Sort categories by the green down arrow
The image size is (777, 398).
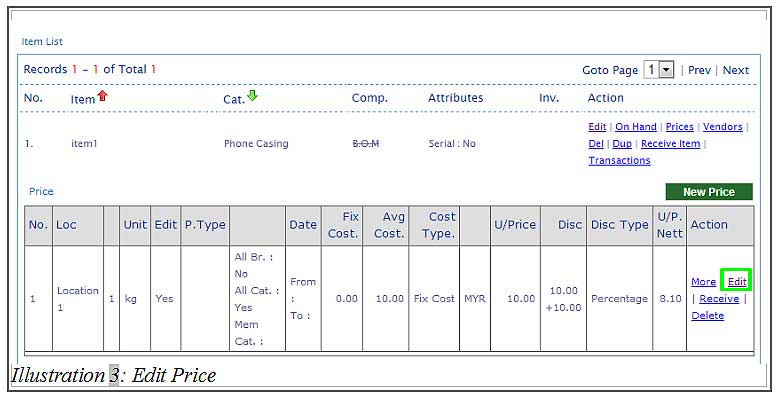coord(252,95)
